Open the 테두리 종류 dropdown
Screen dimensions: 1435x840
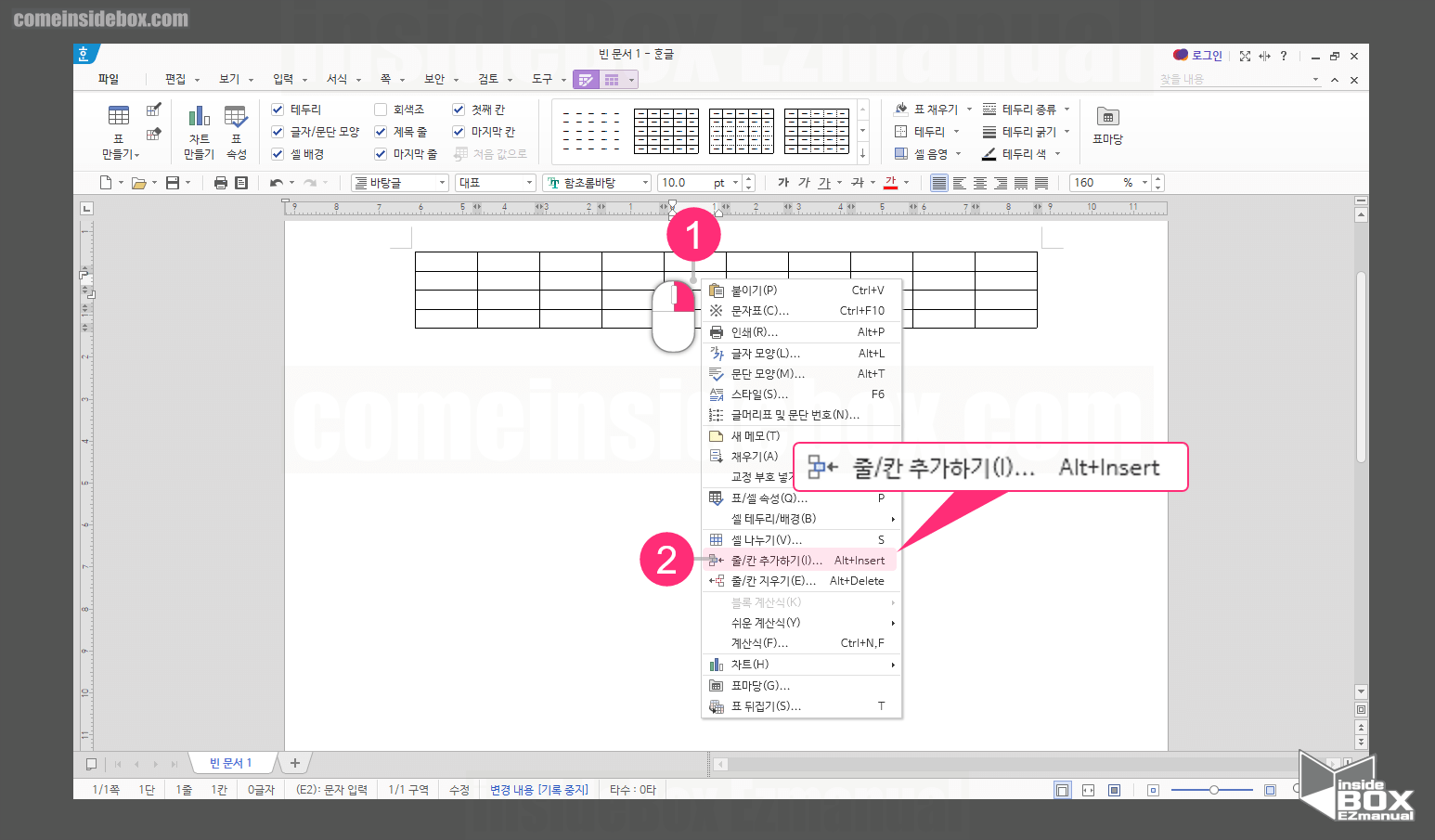(1027, 110)
